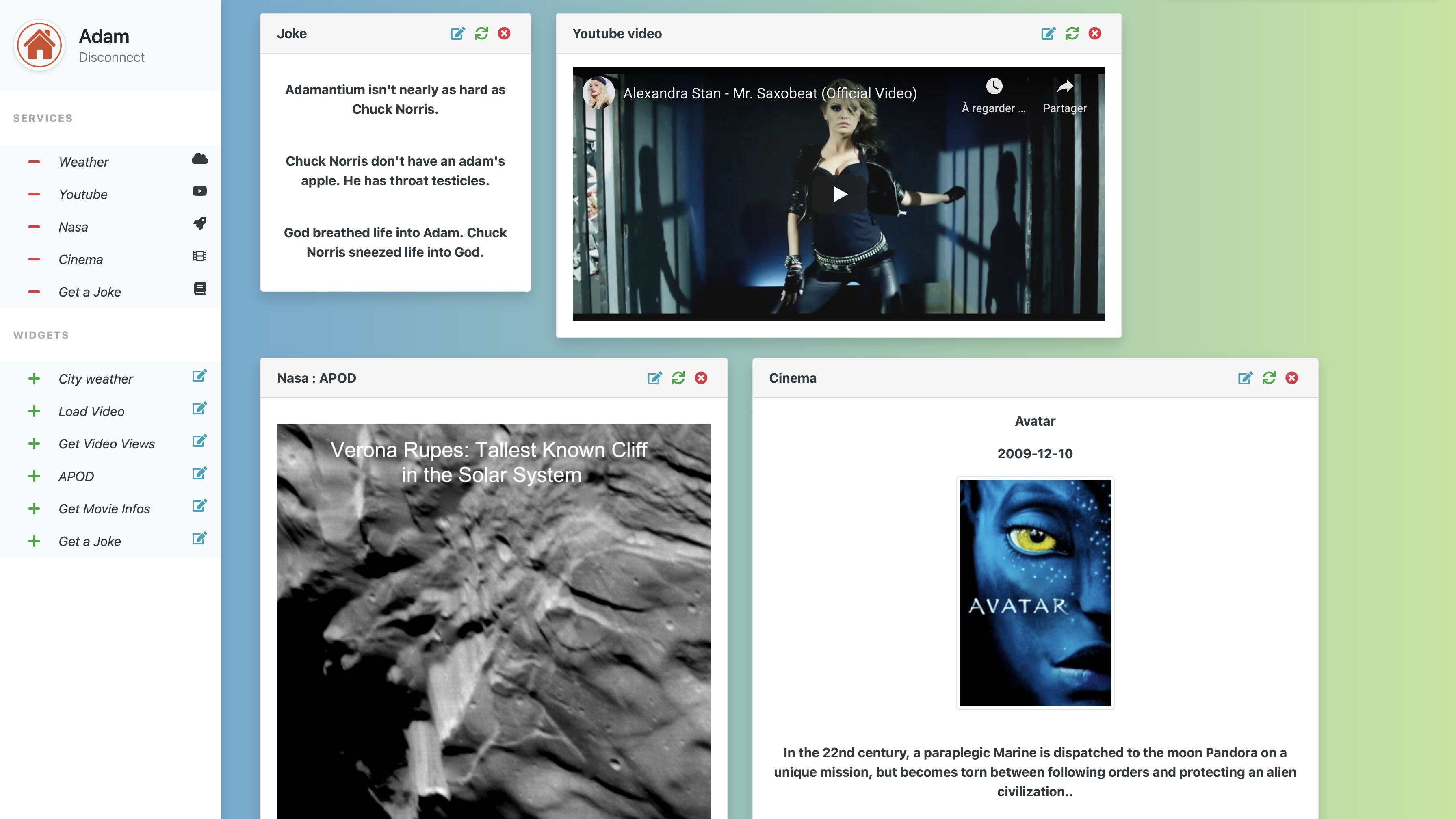The image size is (1456, 819).
Task: Select the Nasa service label
Action: click(x=74, y=227)
